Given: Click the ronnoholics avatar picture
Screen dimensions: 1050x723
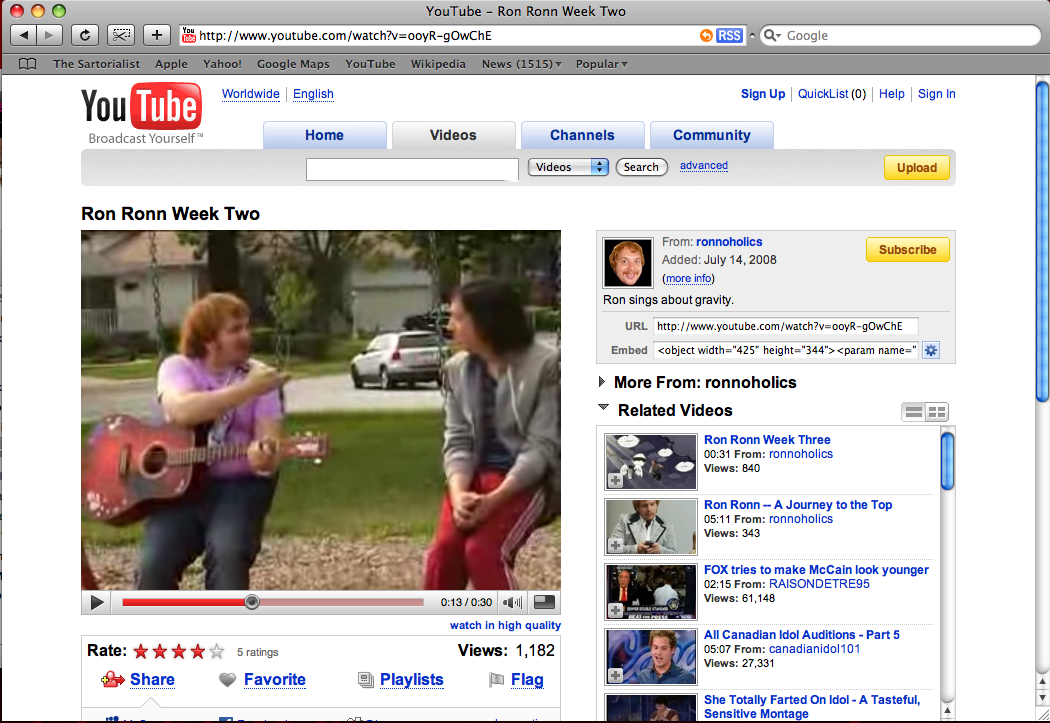Looking at the screenshot, I should pyautogui.click(x=627, y=263).
